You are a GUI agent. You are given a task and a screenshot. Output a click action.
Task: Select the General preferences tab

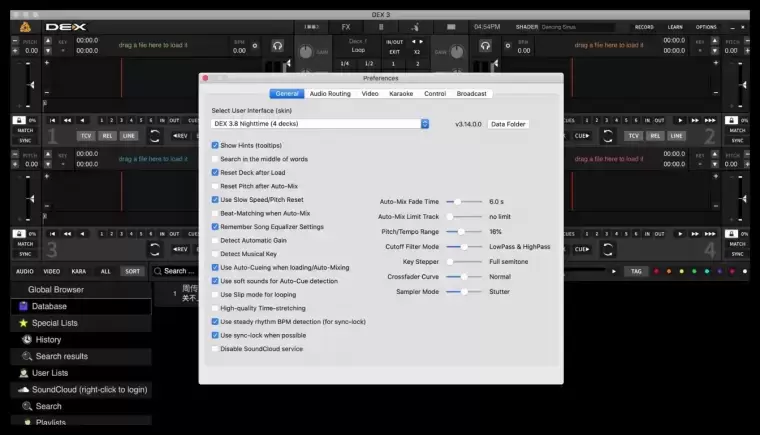coord(287,94)
